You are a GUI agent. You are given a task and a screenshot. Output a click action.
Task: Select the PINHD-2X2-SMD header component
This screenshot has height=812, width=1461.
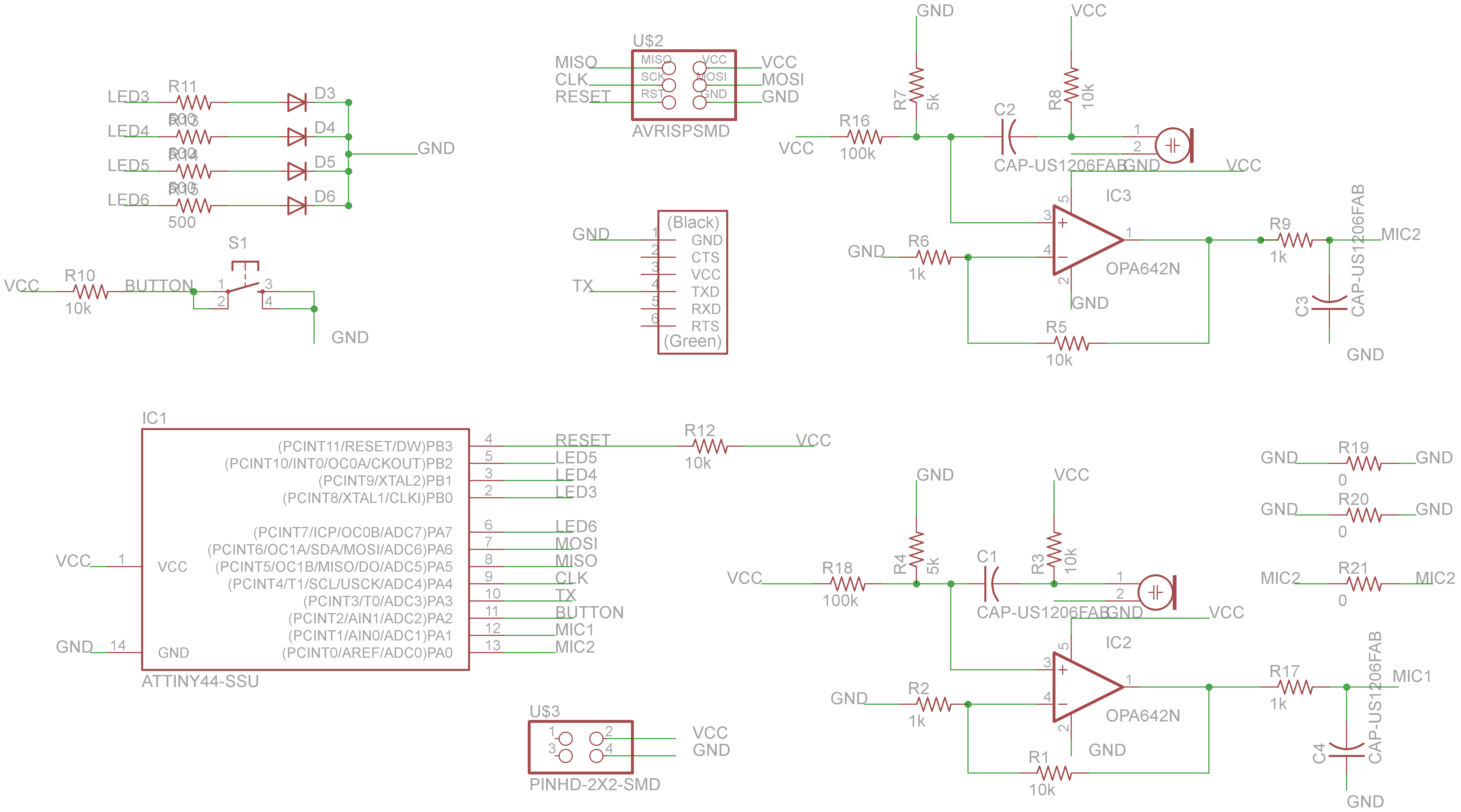point(580,747)
